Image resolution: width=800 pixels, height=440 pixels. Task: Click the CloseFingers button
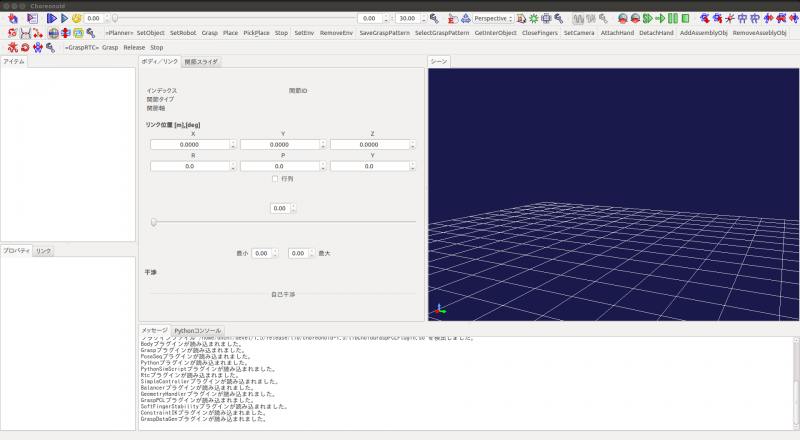coord(540,33)
